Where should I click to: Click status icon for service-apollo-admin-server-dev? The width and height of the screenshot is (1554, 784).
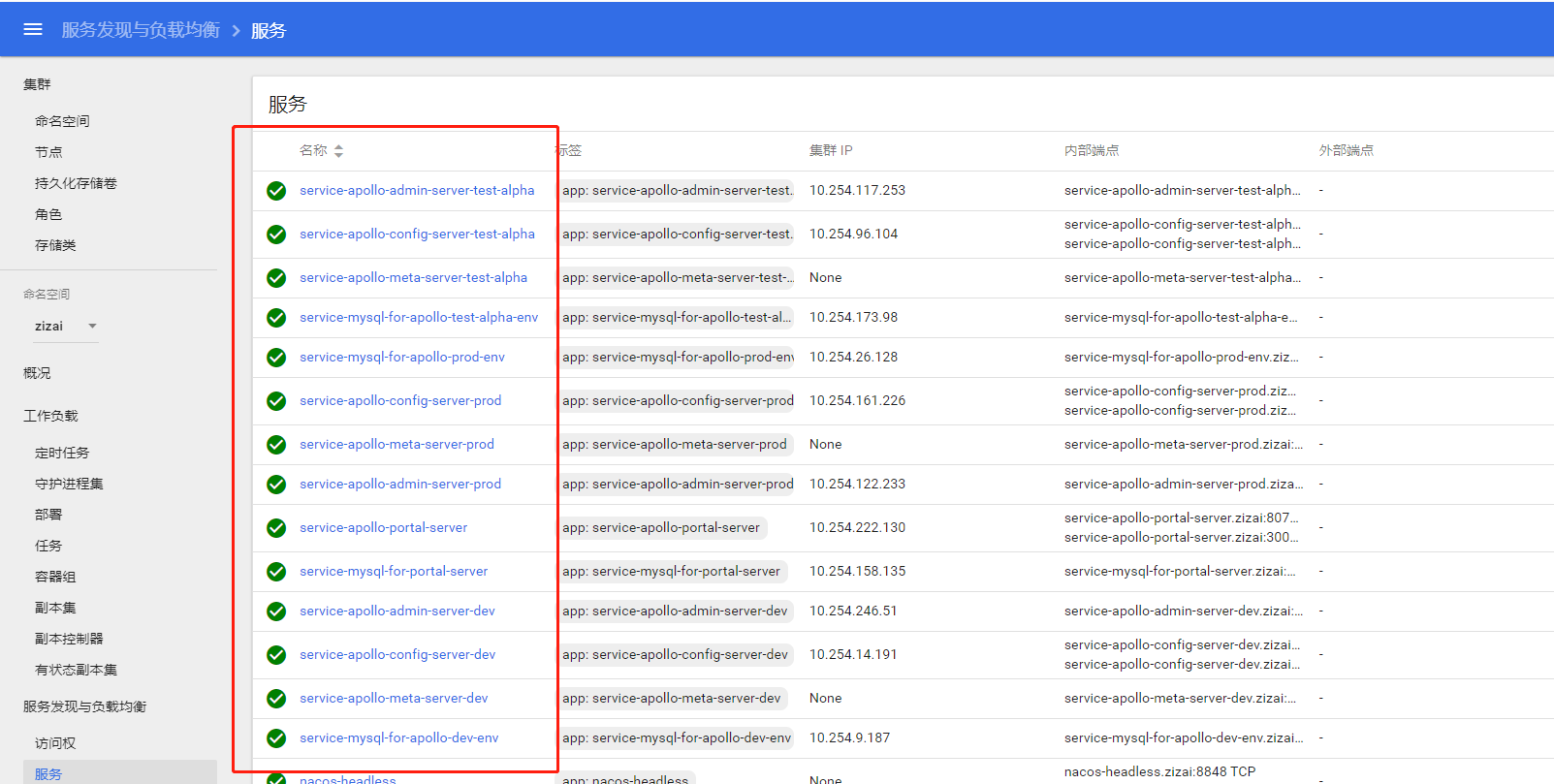point(276,612)
